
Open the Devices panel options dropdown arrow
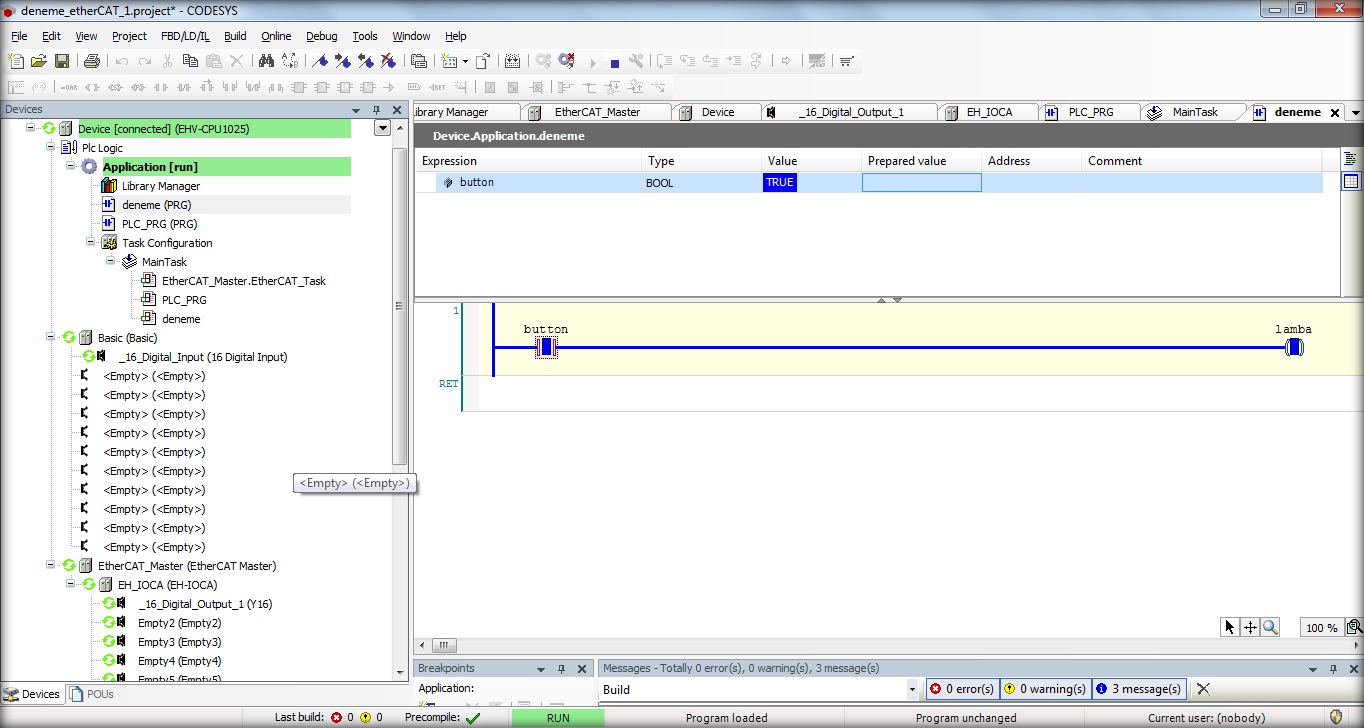[355, 110]
